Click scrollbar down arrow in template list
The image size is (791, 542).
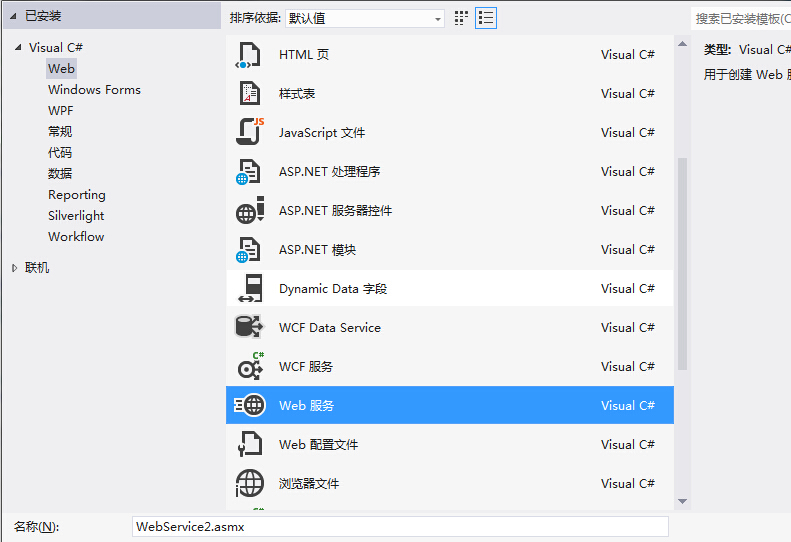683,501
